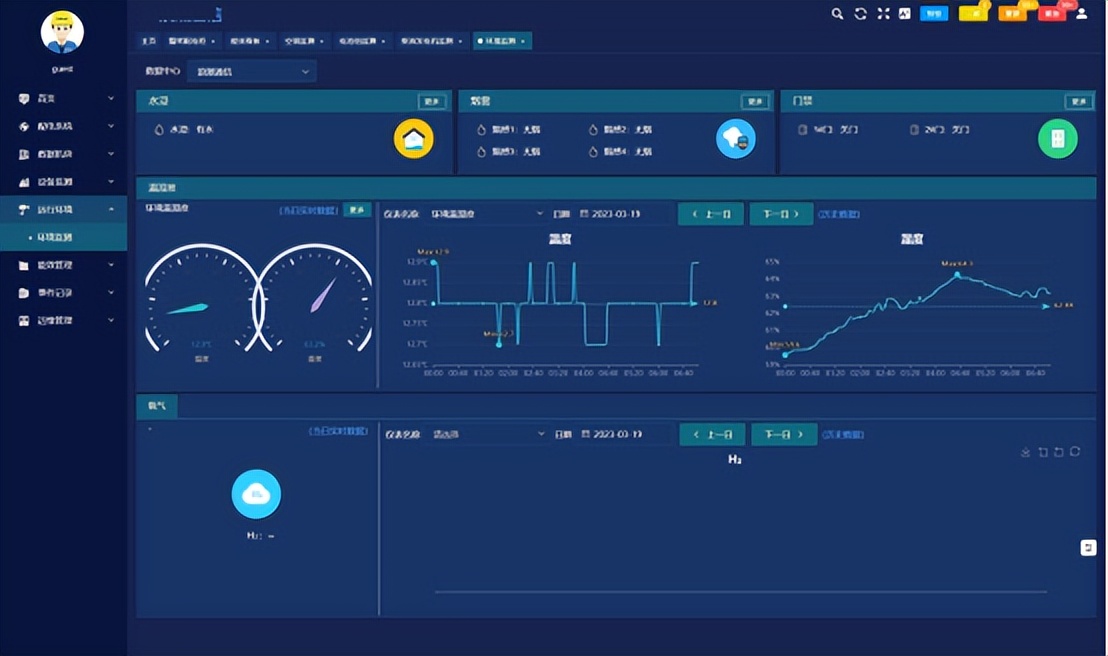Open the data center dropdown below the tabs

[x=252, y=71]
